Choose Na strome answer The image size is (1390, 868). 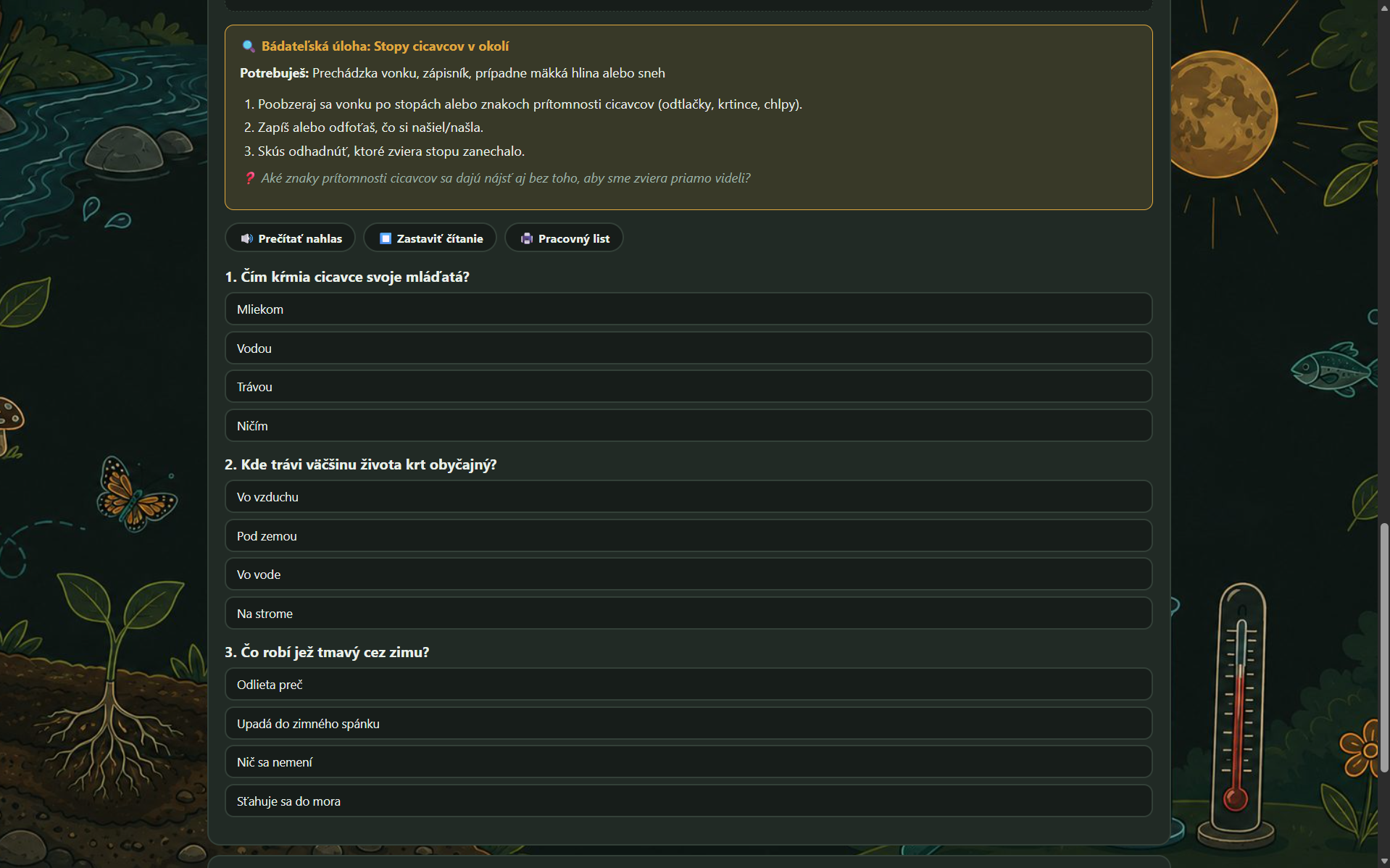coord(688,614)
